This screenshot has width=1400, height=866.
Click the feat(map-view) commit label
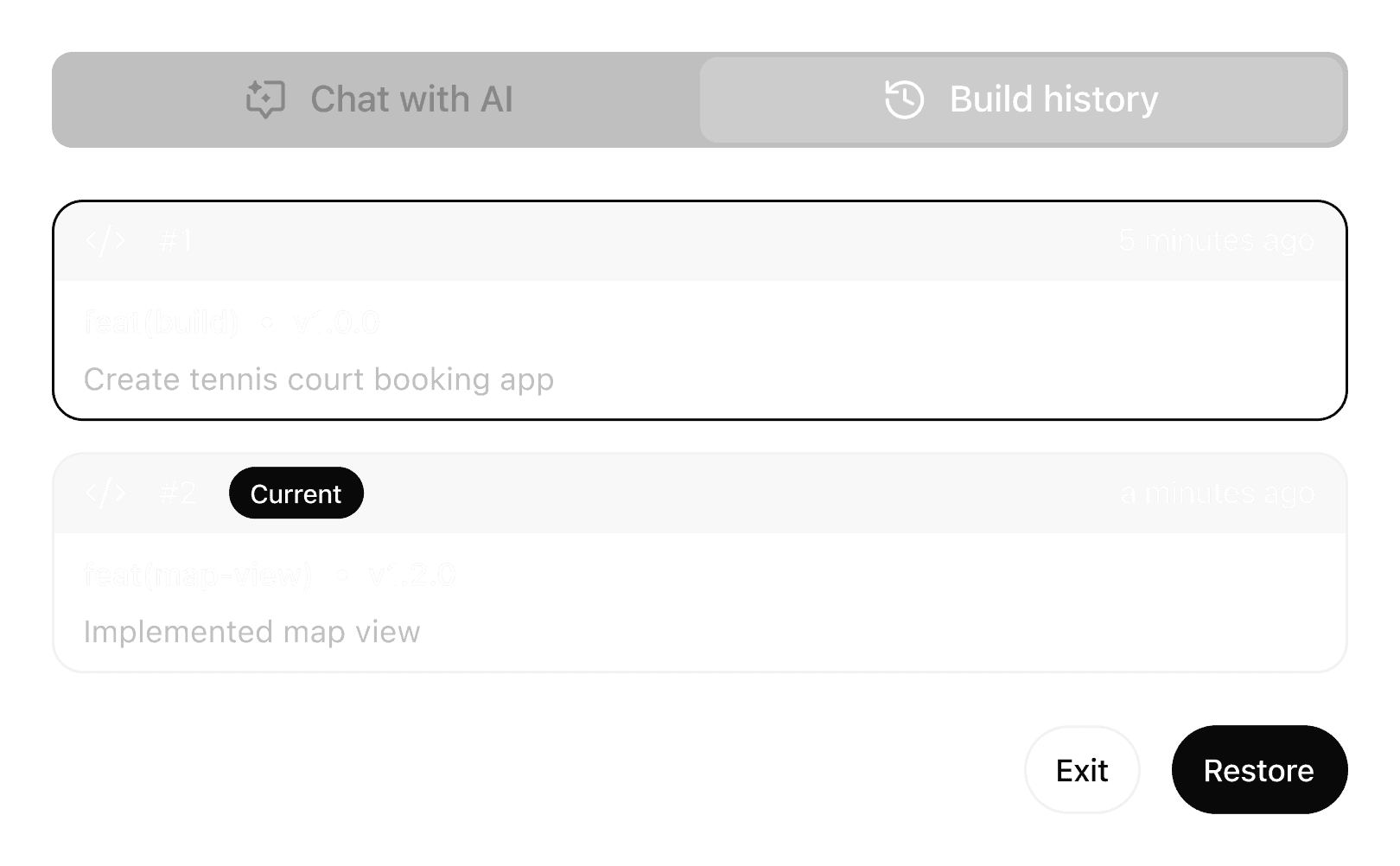pyautogui.click(x=198, y=575)
